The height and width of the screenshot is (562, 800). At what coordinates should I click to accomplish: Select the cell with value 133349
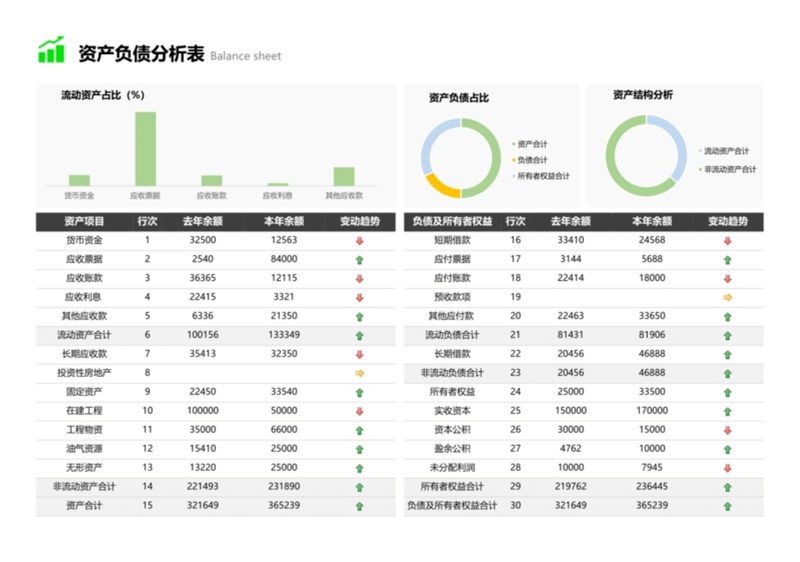tap(284, 335)
